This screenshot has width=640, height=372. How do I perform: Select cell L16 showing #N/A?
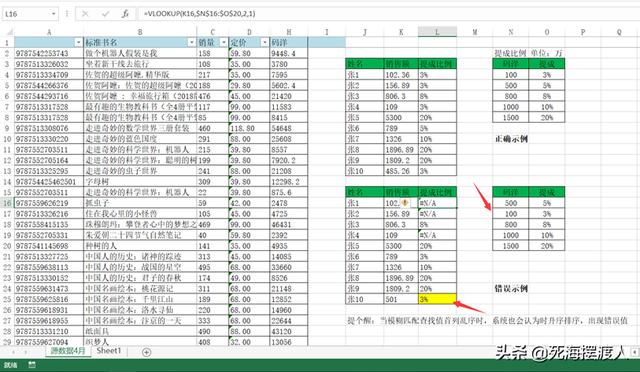437,203
